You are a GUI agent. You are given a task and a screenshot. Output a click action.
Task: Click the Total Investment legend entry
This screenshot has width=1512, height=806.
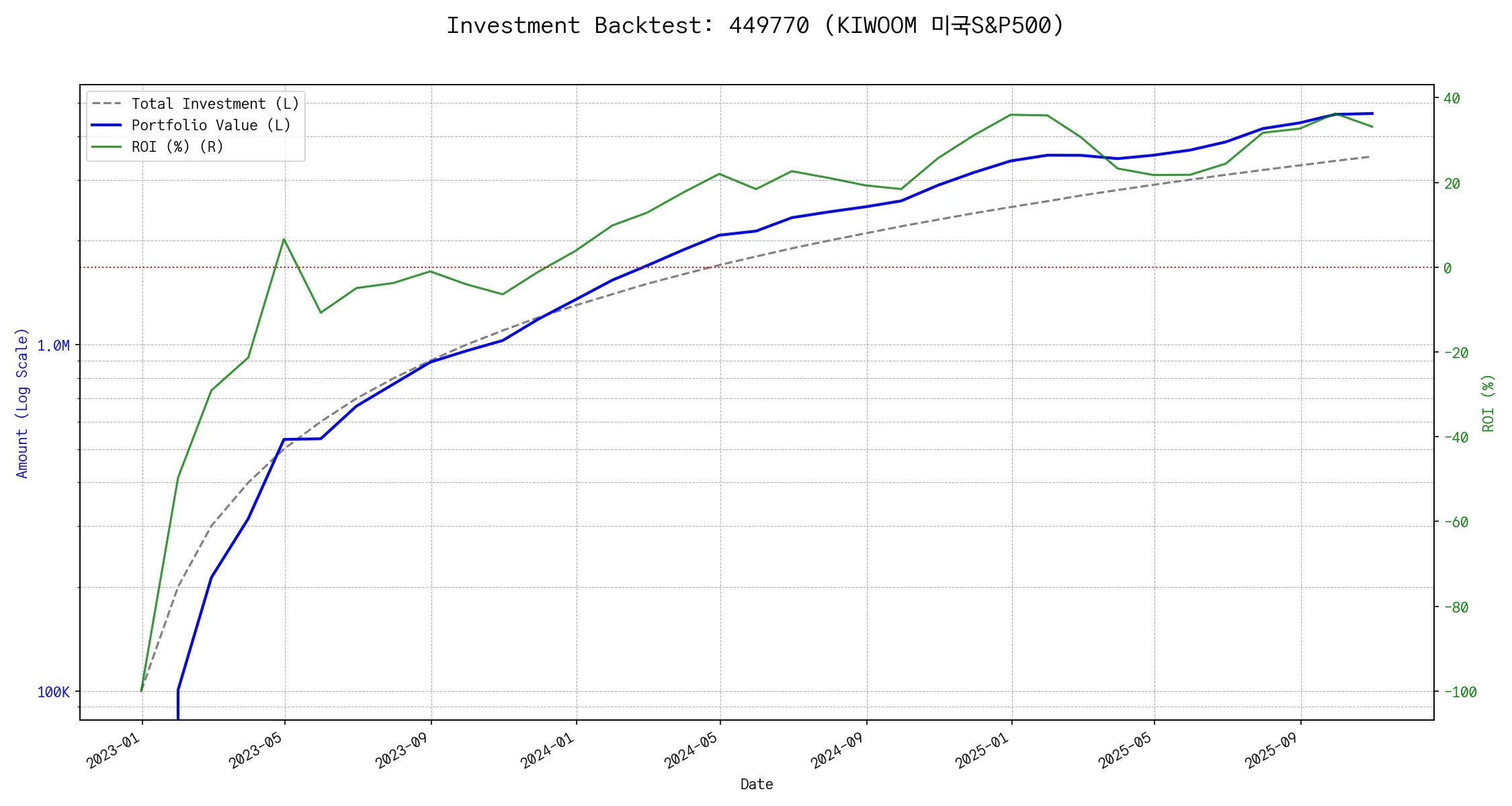(215, 104)
